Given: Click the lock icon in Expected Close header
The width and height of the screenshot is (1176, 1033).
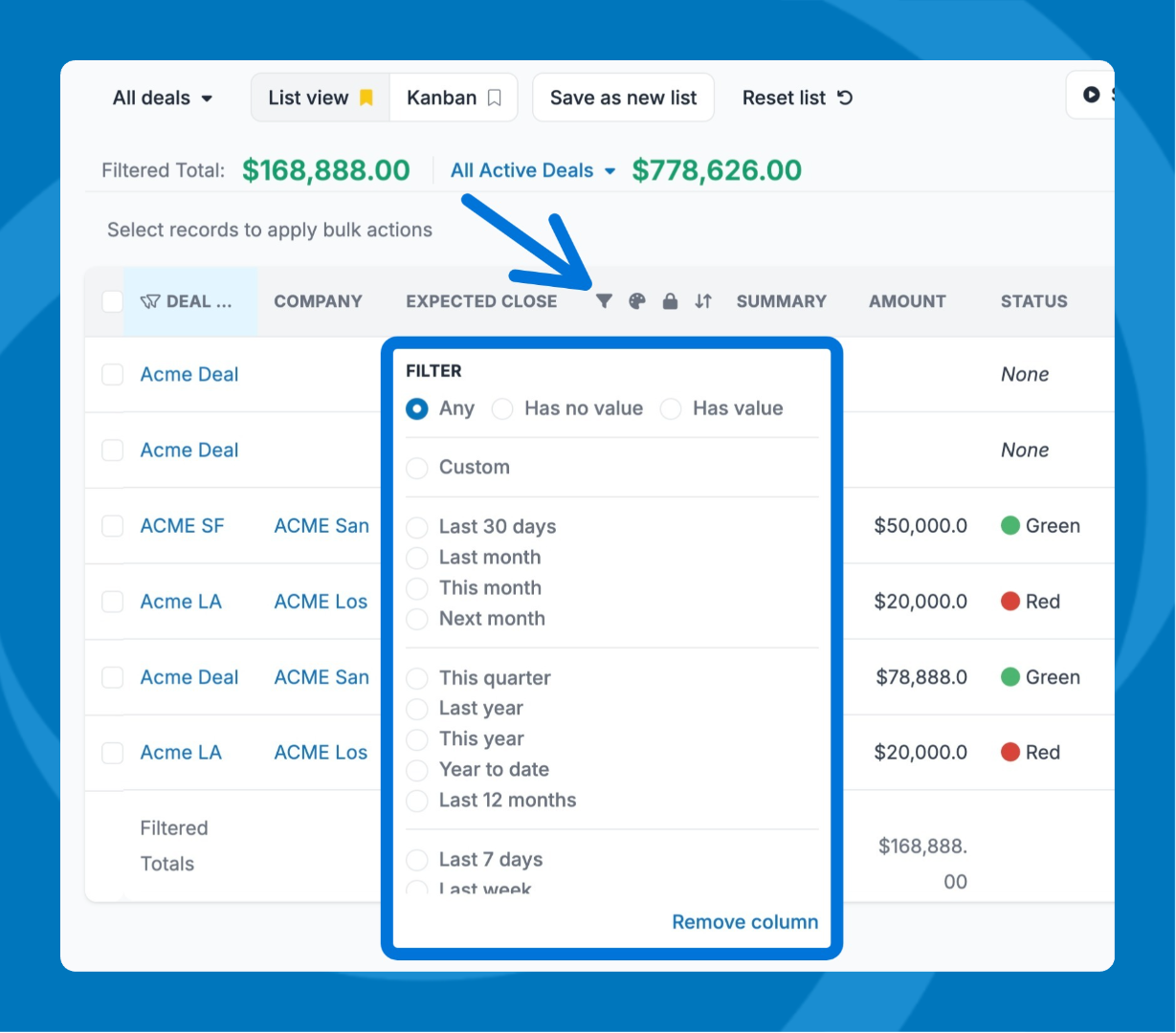Looking at the screenshot, I should (x=670, y=301).
